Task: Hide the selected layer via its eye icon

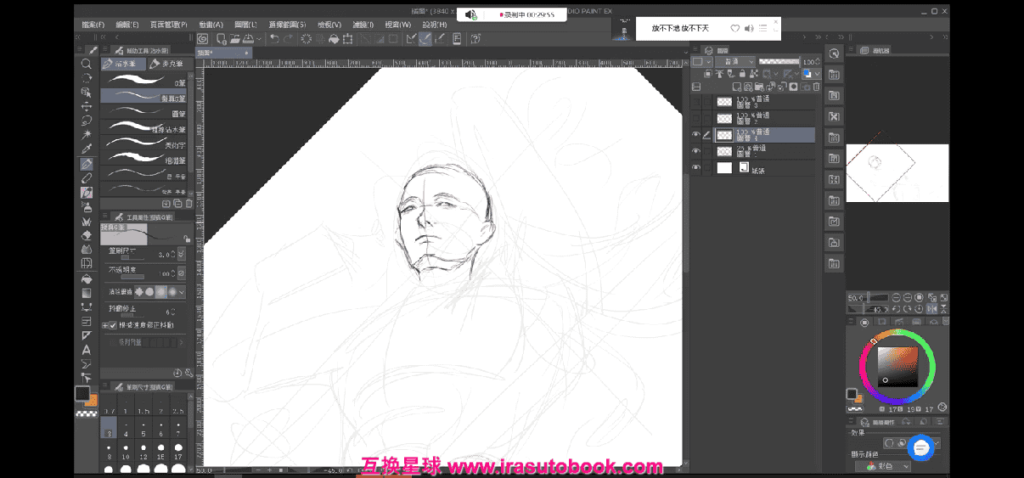Action: tap(696, 135)
